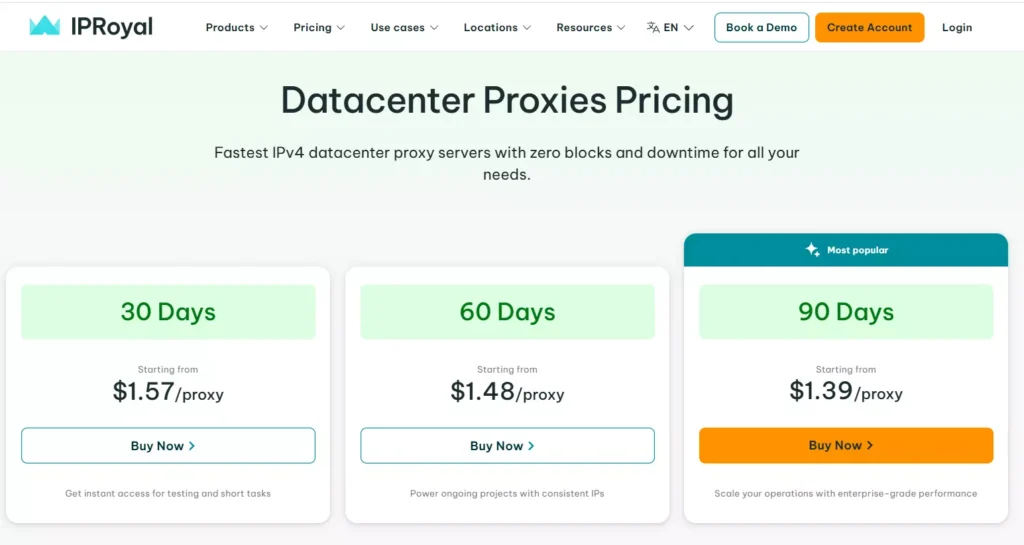1024x545 pixels.
Task: Select the 90 Days green plan header
Action: (846, 312)
